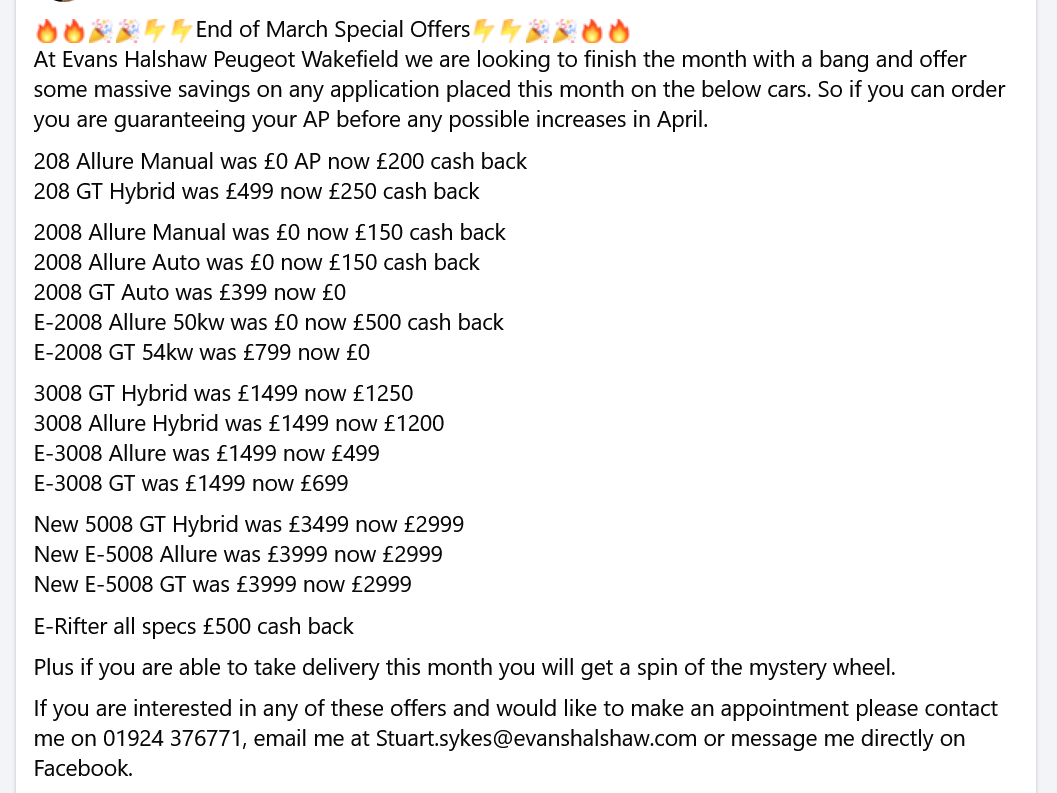Image resolution: width=1057 pixels, height=793 pixels.
Task: Click the E-3008 GT now £699 line
Action: click(x=190, y=484)
